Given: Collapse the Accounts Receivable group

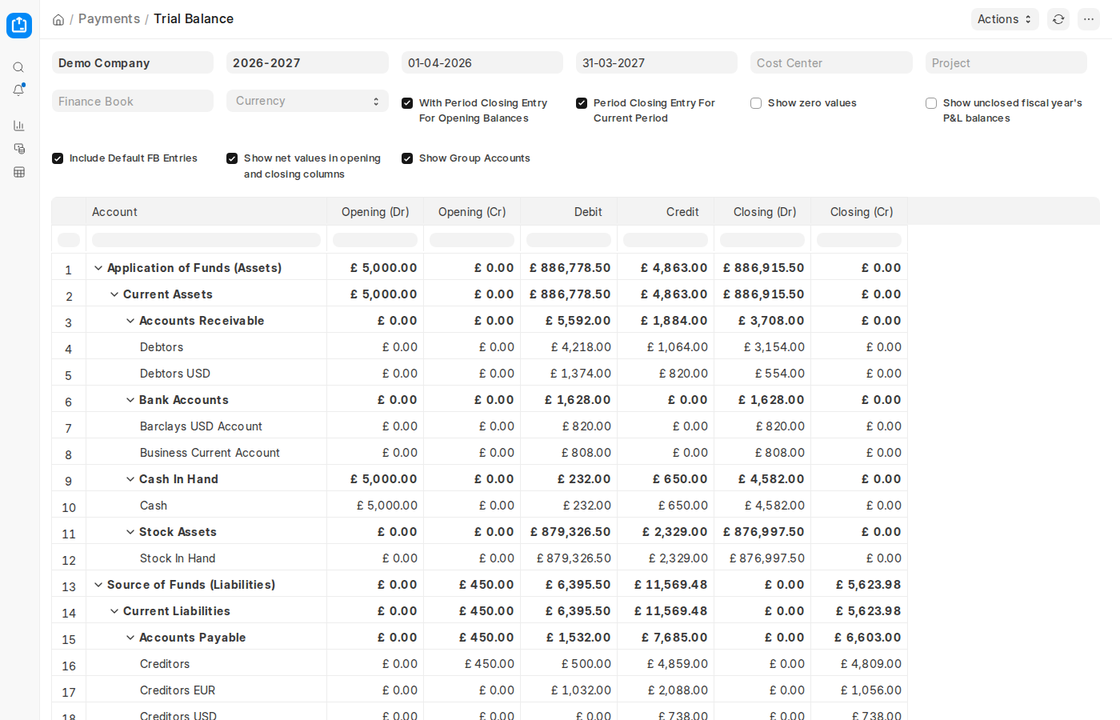Looking at the screenshot, I should [130, 321].
